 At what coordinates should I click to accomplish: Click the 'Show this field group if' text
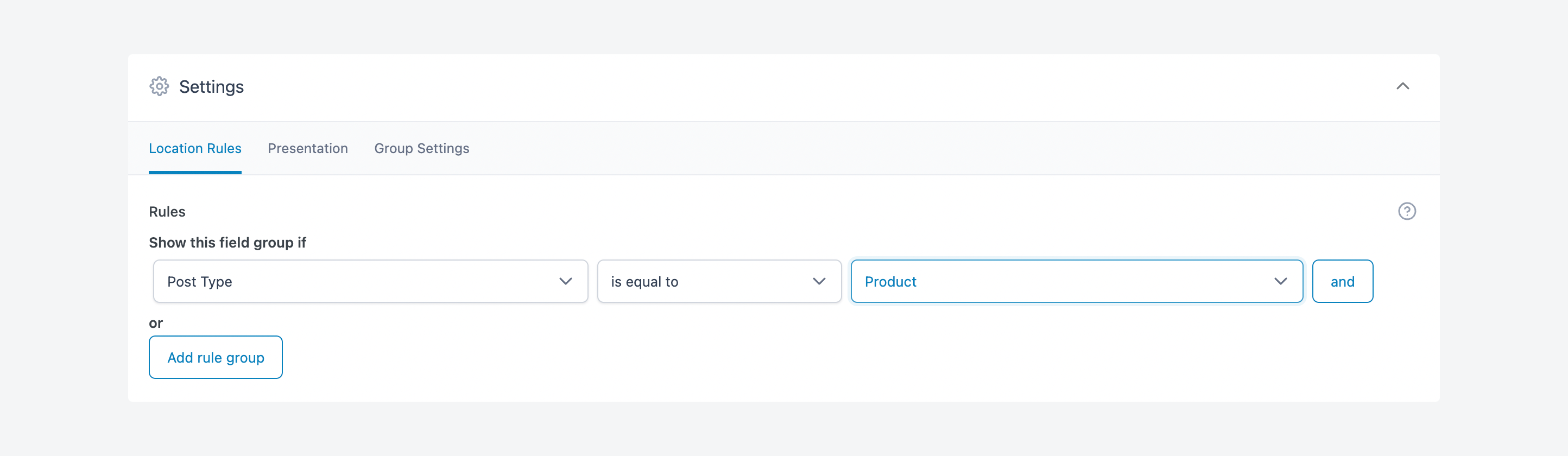[x=227, y=243]
